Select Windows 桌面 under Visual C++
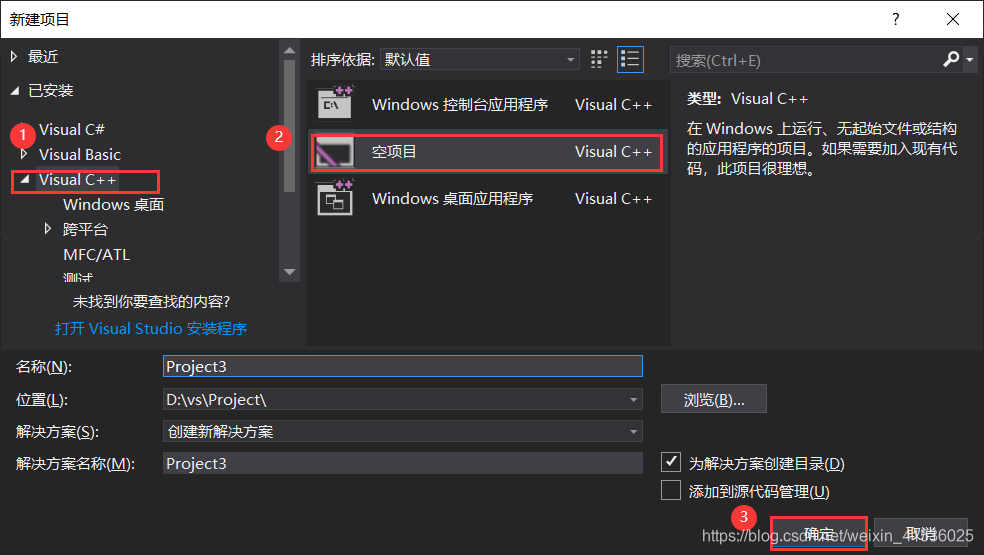Image resolution: width=984 pixels, height=555 pixels. point(114,205)
